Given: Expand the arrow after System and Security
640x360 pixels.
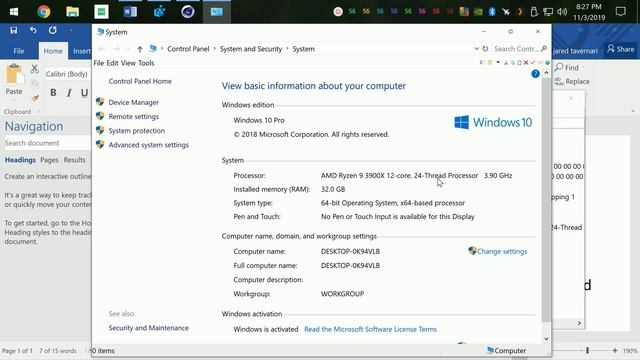Looking at the screenshot, I should tap(287, 49).
